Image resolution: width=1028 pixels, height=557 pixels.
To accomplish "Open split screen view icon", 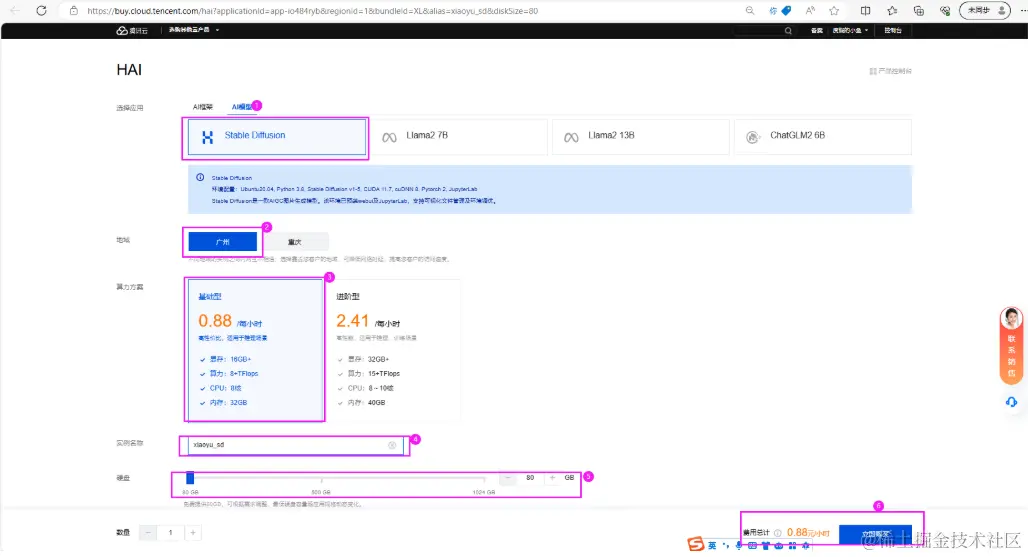I will (865, 10).
